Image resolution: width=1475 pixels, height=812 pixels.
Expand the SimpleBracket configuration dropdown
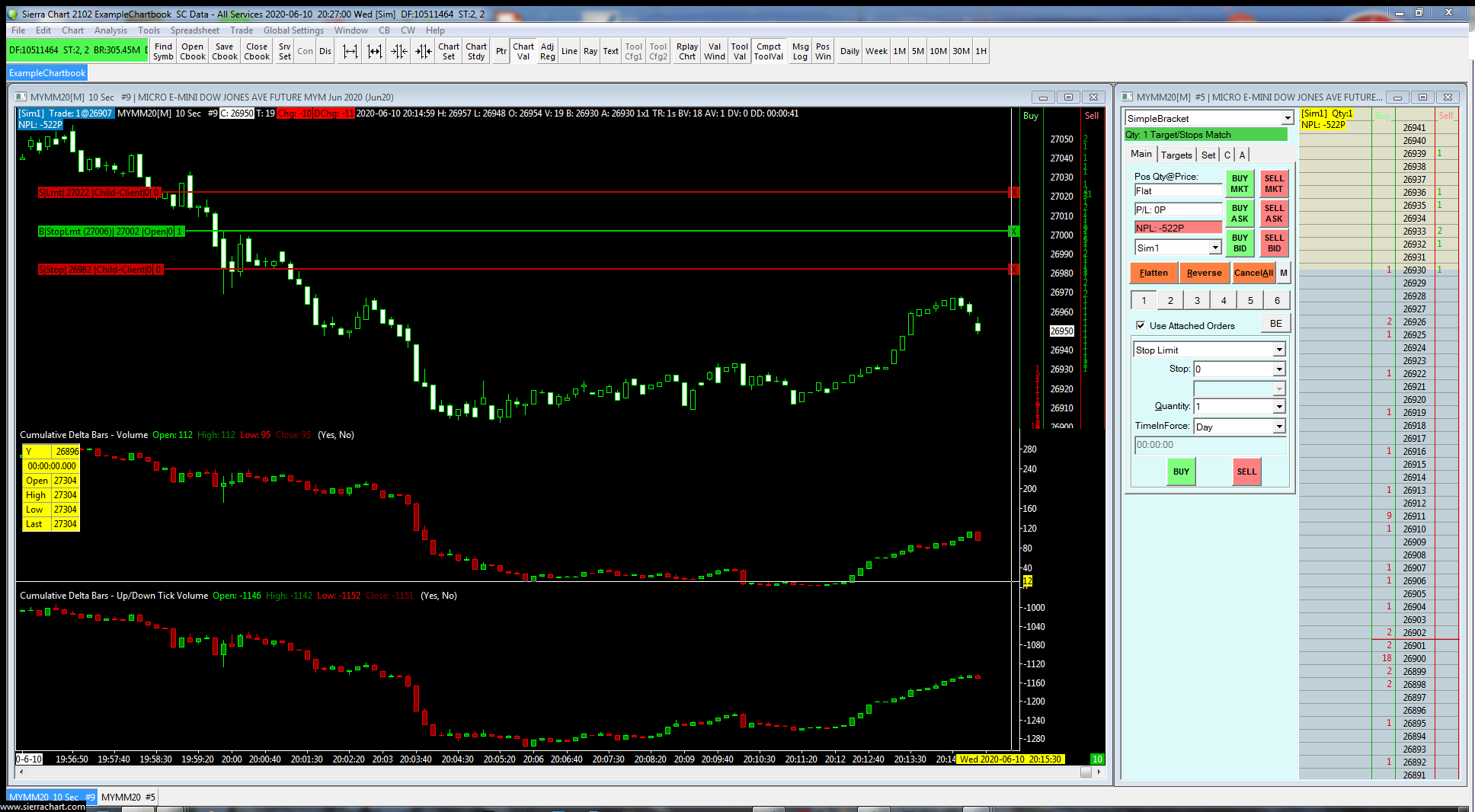tap(1287, 118)
